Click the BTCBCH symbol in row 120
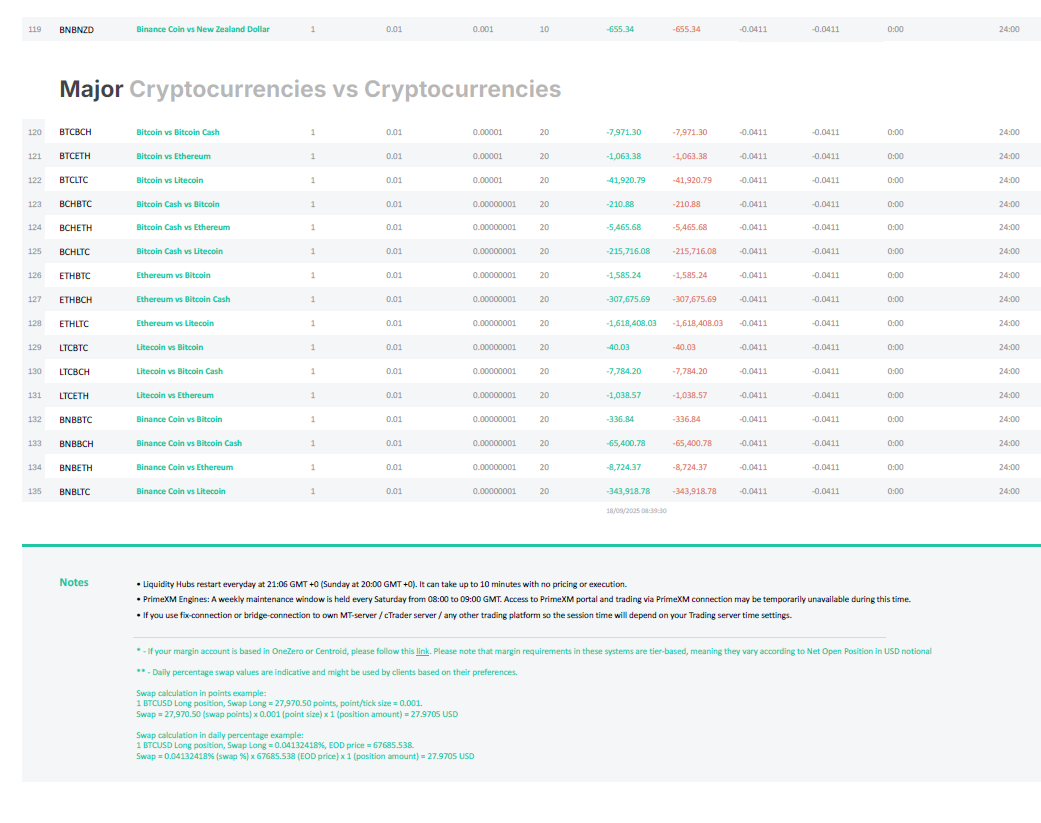Image resolution: width=1041 pixels, height=823 pixels. 75,132
